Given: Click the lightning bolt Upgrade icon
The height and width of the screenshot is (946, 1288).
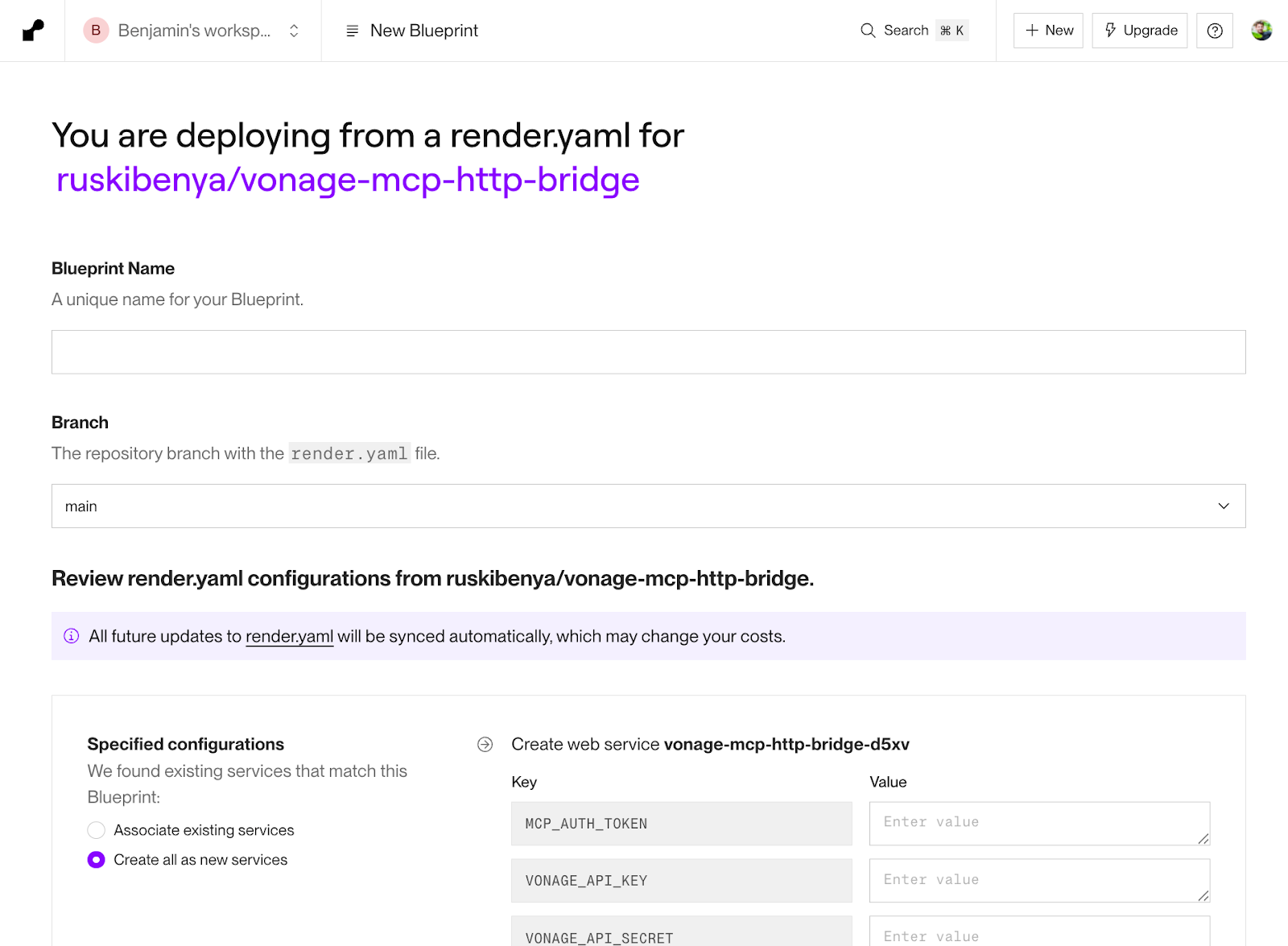Looking at the screenshot, I should click(x=1110, y=30).
